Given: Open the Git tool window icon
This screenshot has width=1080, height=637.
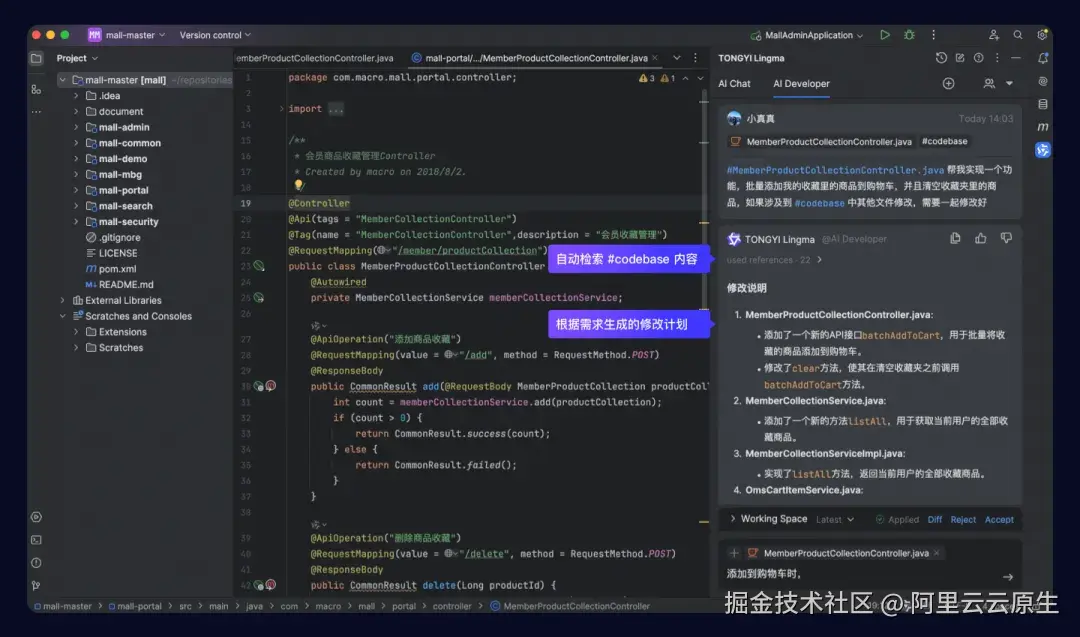Looking at the screenshot, I should (36, 585).
